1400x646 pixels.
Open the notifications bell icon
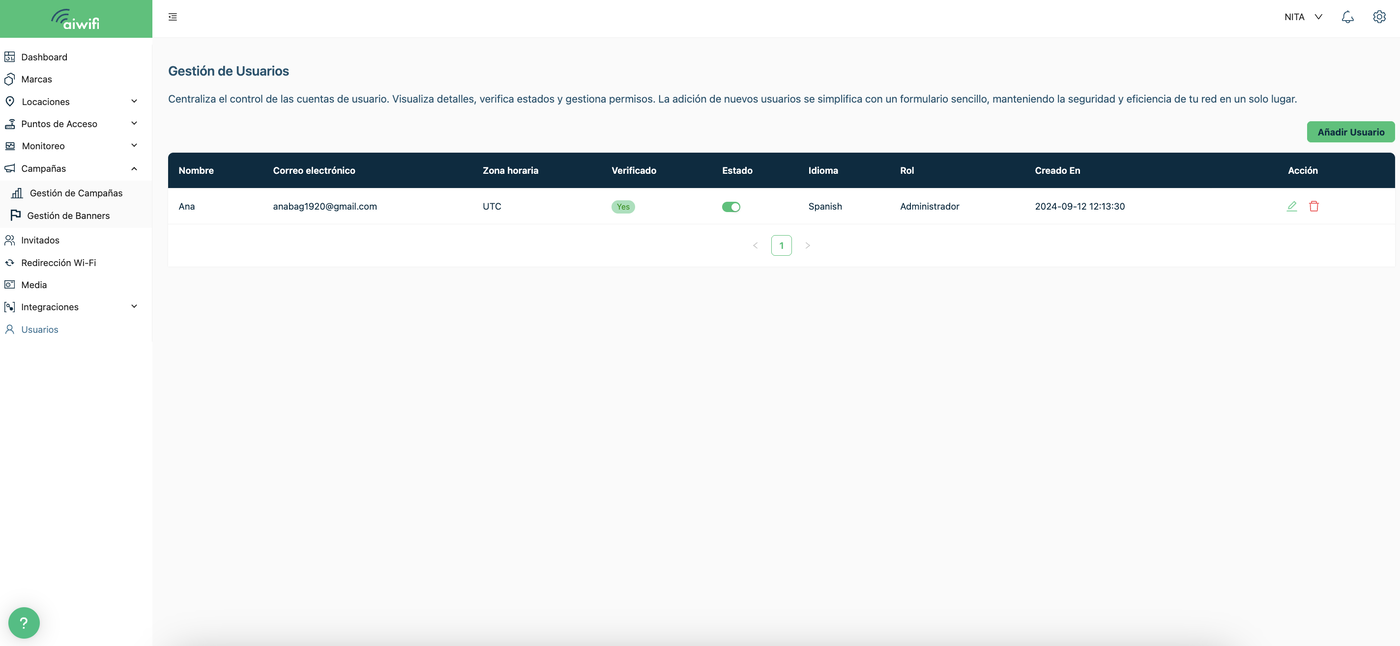1348,17
